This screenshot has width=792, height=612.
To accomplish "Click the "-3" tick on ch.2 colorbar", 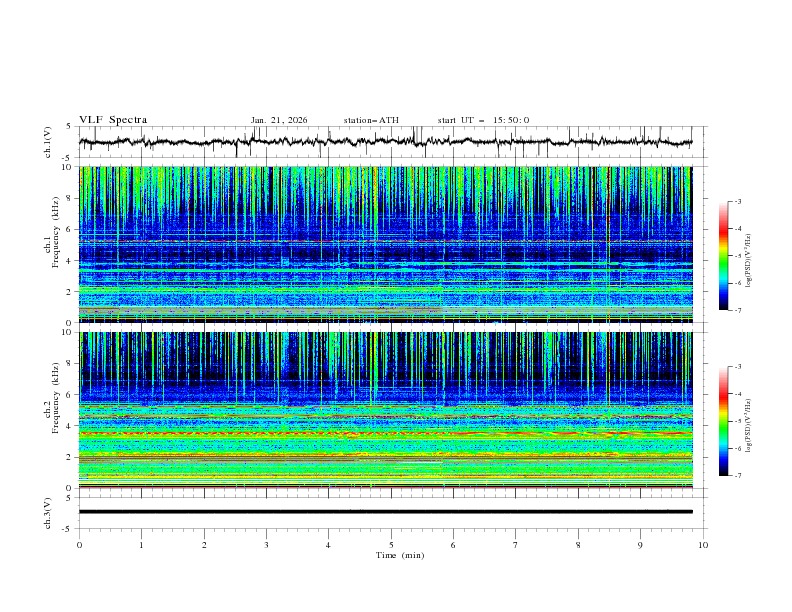I will [x=737, y=367].
